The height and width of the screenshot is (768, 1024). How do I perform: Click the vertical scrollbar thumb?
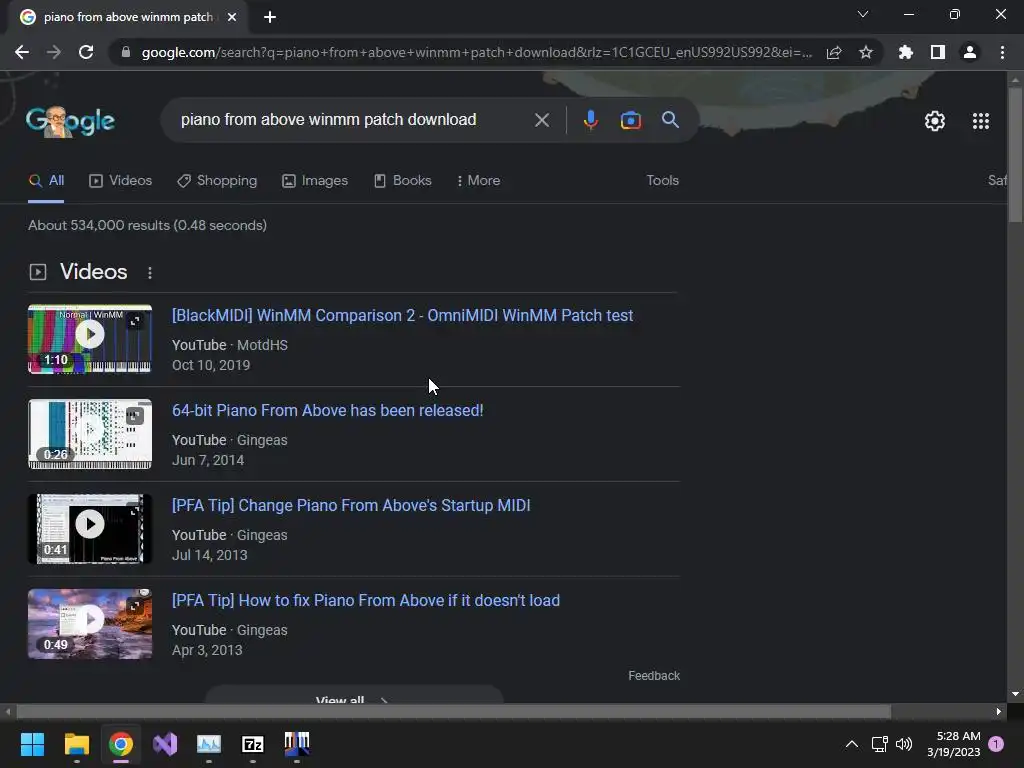pos(1015,155)
